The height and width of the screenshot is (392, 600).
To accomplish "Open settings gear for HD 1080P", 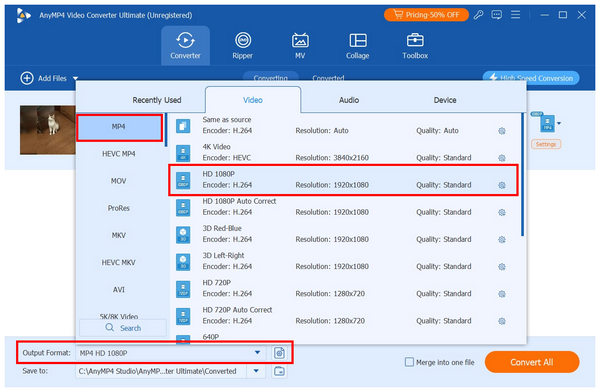I will pos(502,185).
